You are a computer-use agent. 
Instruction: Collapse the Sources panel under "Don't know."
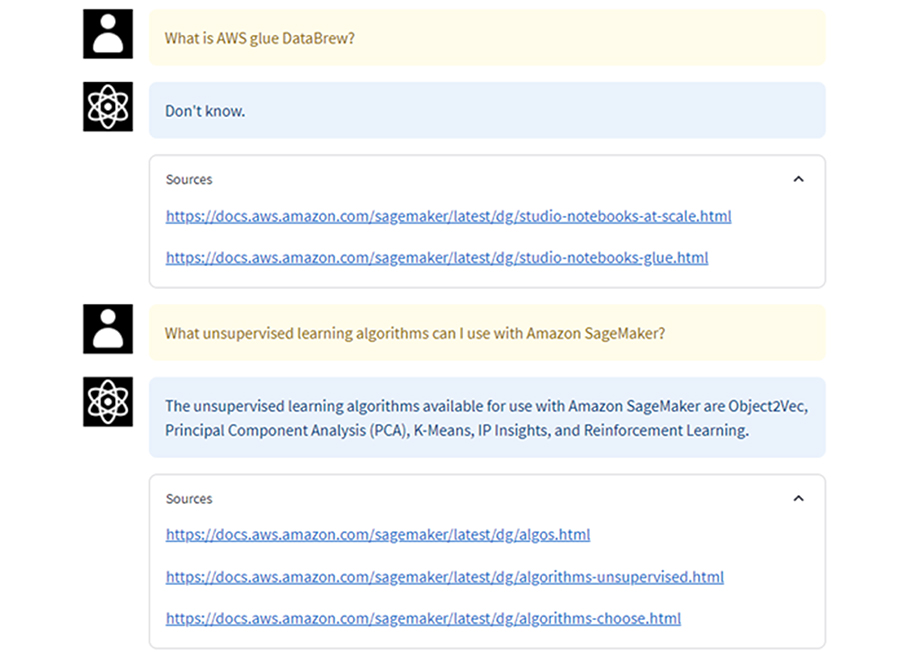coord(798,179)
